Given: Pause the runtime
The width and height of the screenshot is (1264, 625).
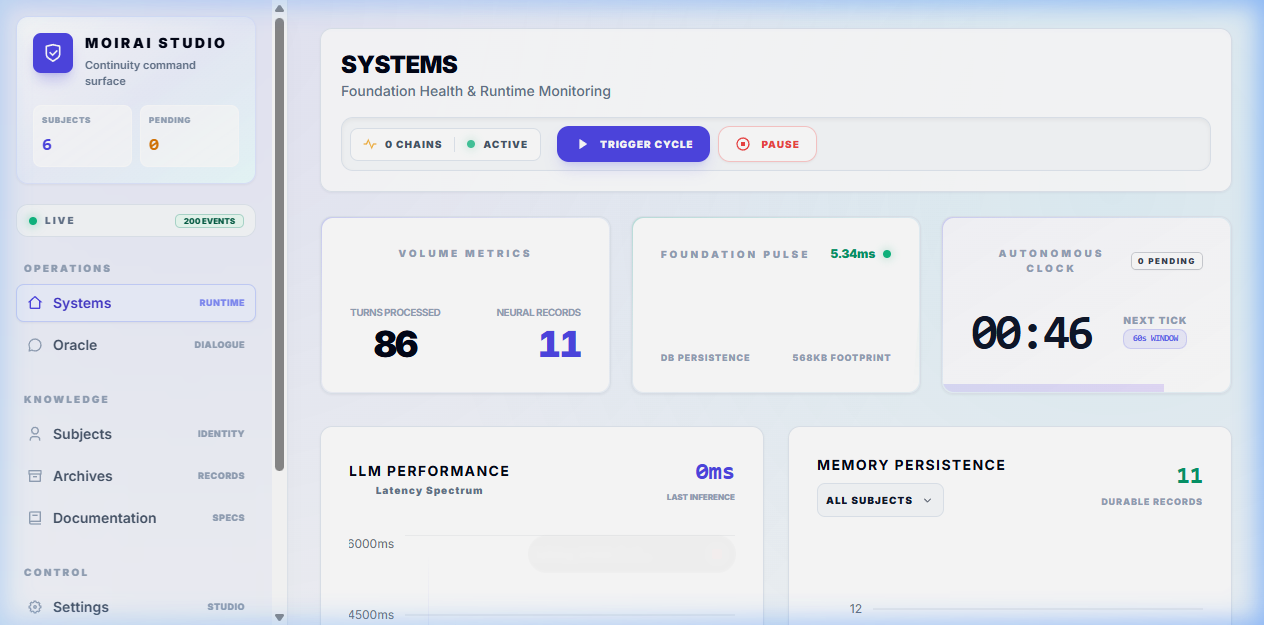Looking at the screenshot, I should pos(767,144).
